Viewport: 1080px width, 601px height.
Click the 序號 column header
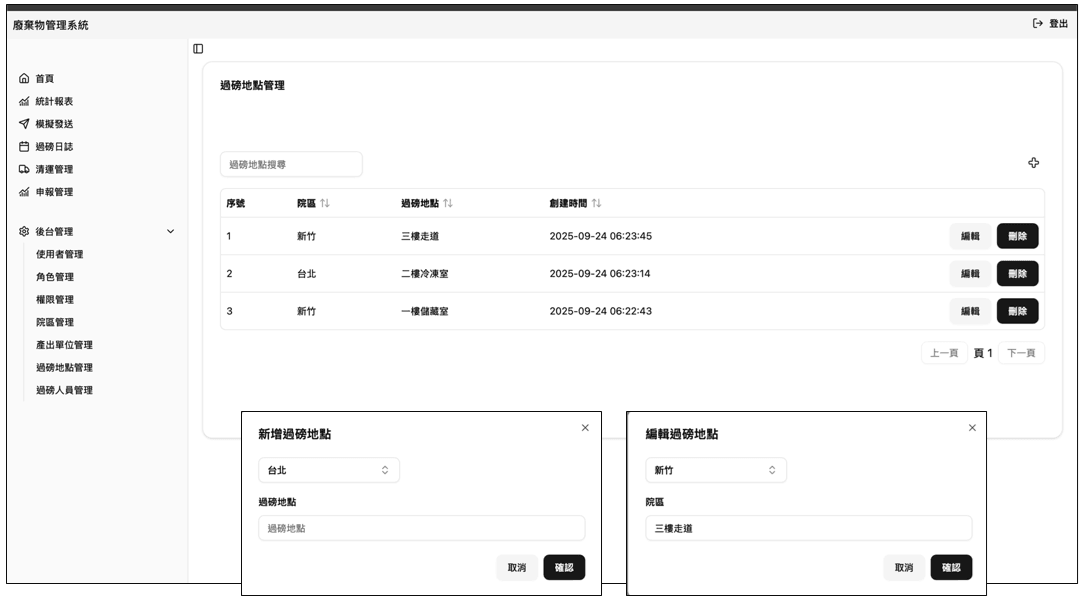click(236, 203)
